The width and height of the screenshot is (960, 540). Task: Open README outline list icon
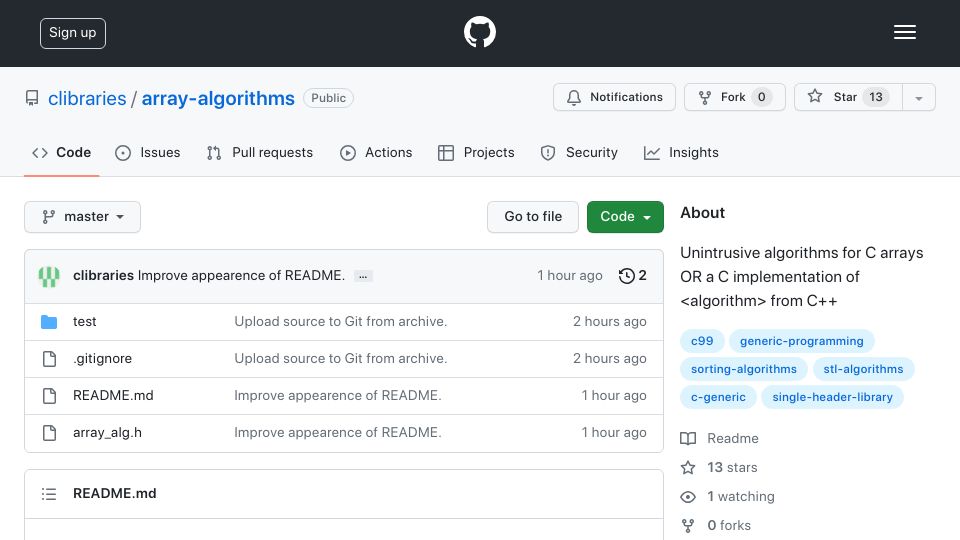pos(49,494)
